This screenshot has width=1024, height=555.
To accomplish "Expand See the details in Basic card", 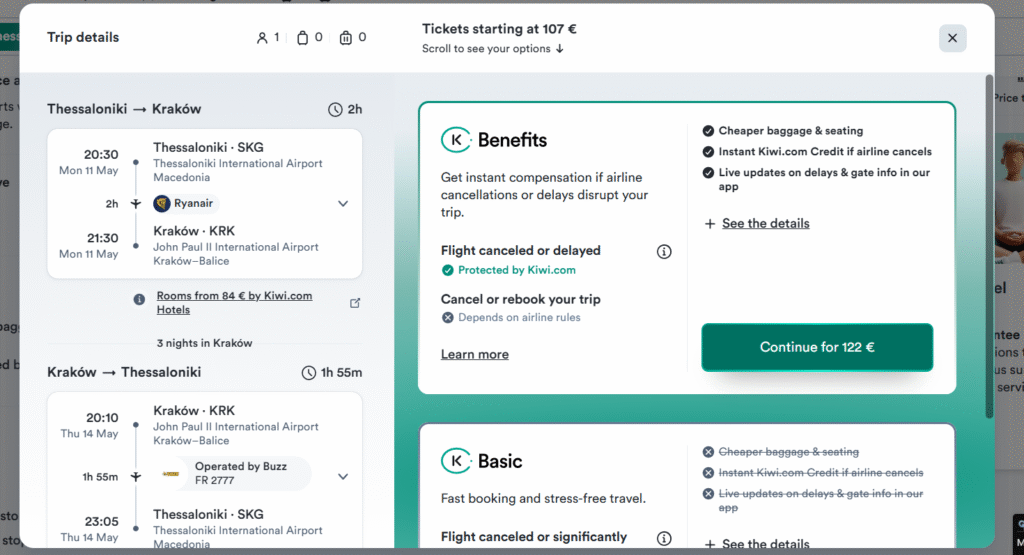I will pyautogui.click(x=756, y=544).
